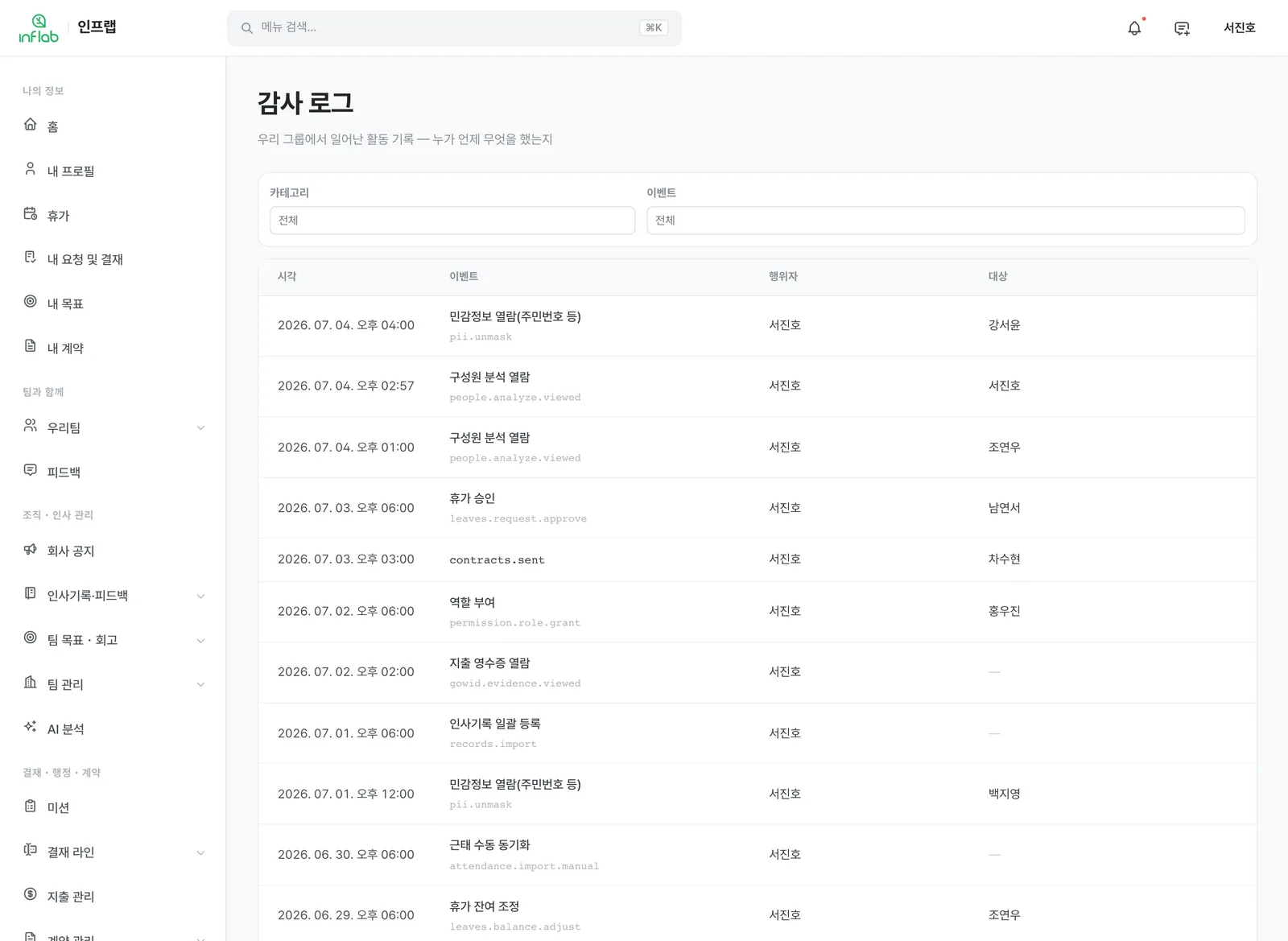Image resolution: width=1288 pixels, height=941 pixels.
Task: Click the 대상 column header
Action: point(998,276)
